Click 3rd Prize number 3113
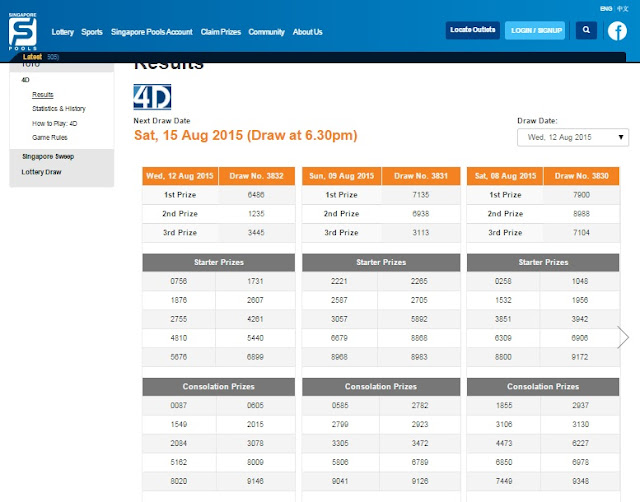 [x=421, y=233]
